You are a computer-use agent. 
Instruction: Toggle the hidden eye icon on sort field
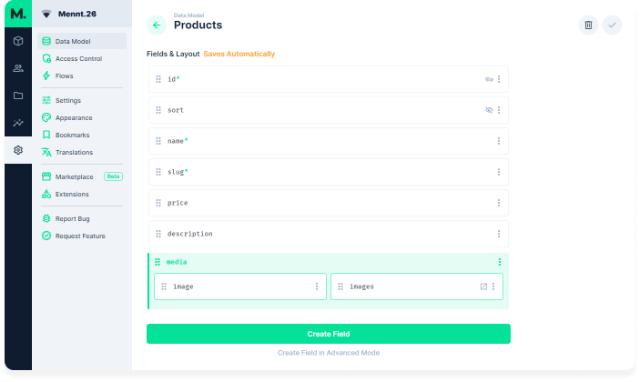coord(489,110)
